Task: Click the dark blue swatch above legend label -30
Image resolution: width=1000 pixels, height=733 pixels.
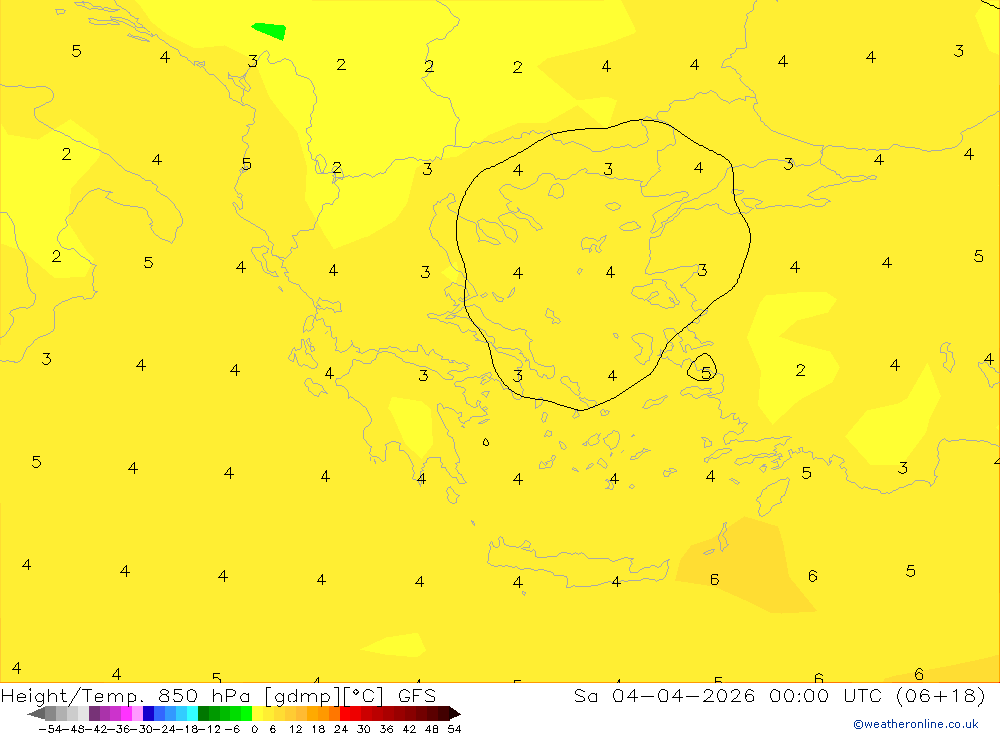Action: [149, 714]
